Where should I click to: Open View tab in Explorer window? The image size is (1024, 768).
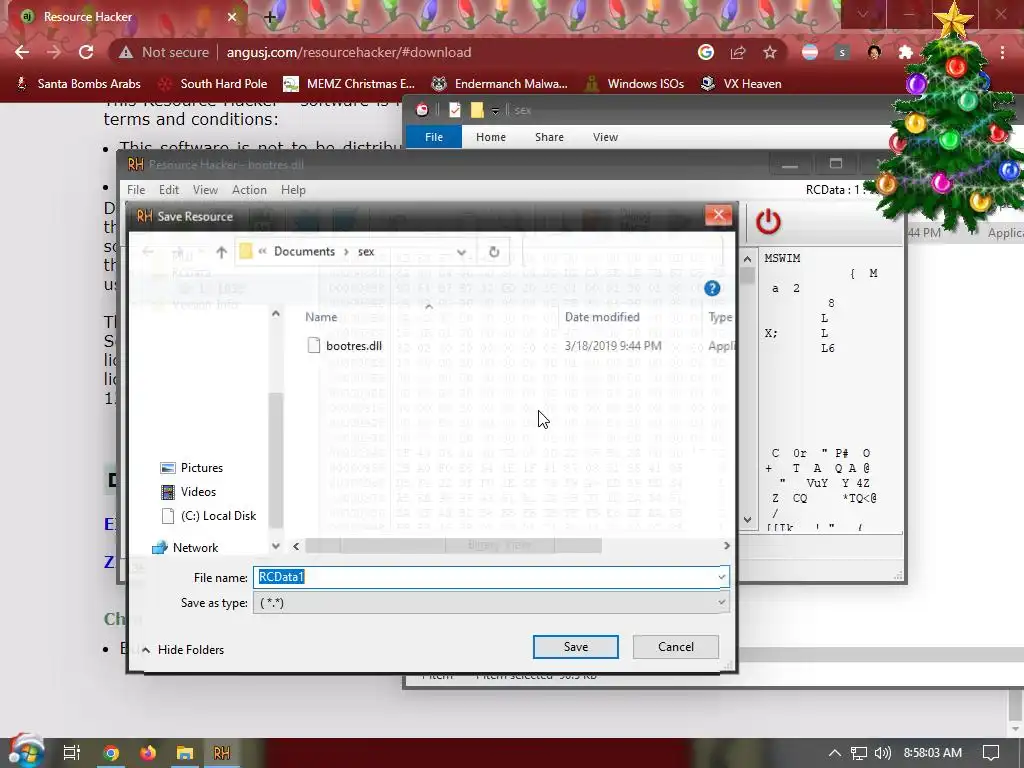[605, 137]
